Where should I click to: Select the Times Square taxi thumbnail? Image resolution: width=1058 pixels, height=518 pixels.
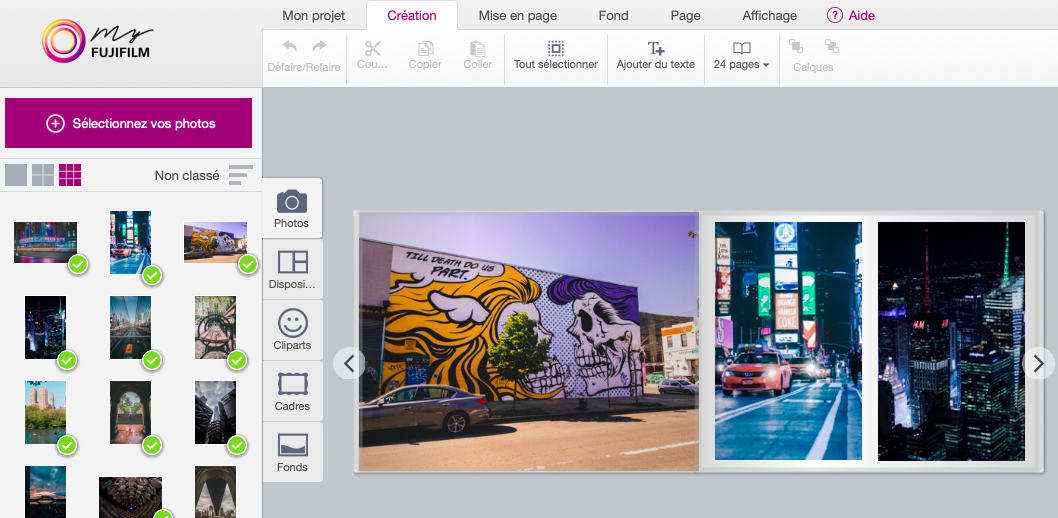[130, 242]
